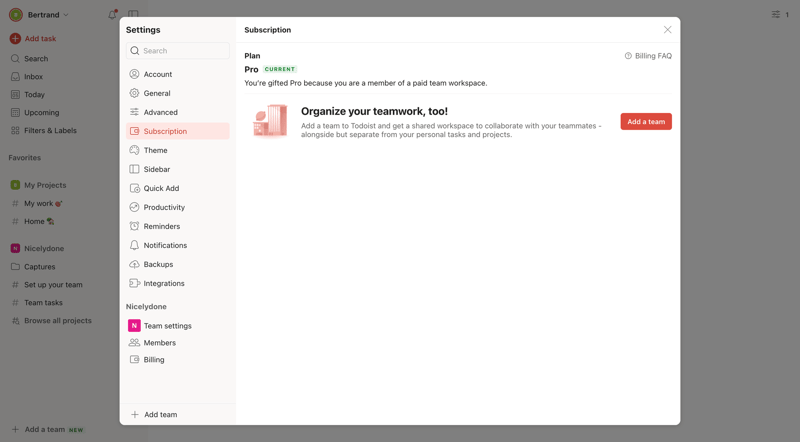The height and width of the screenshot is (442, 800).
Task: Click Add a team NEW at bottom left
Action: 47,429
